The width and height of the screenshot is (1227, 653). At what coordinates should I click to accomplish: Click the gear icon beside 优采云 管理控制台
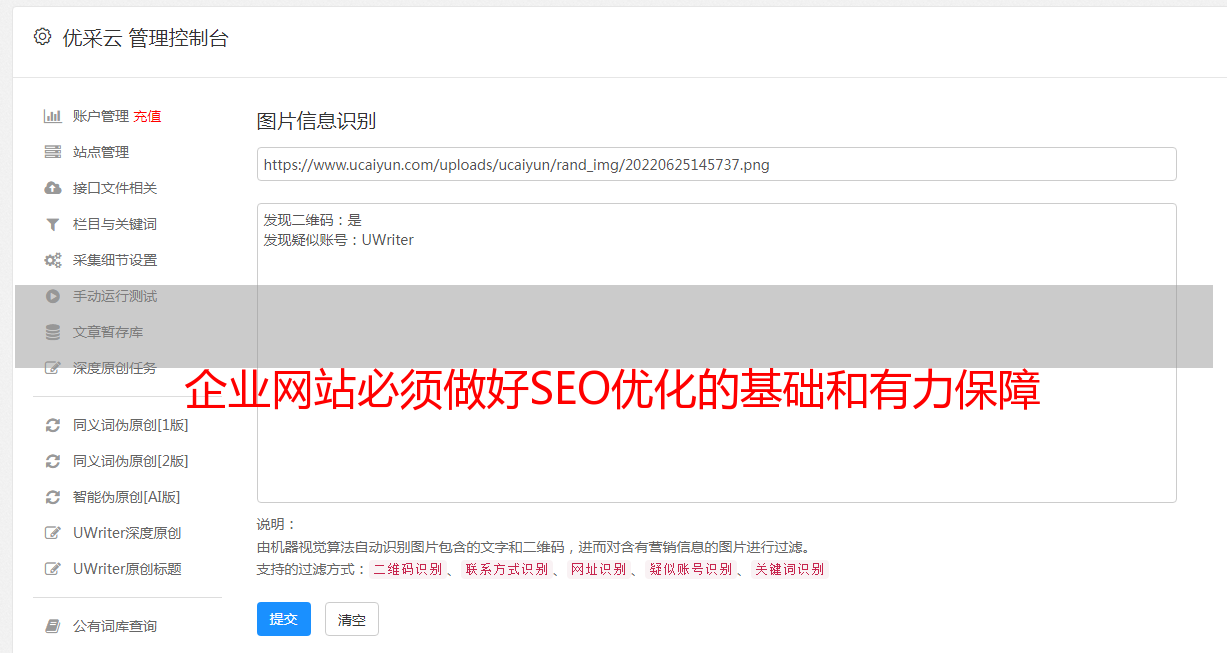[42, 37]
